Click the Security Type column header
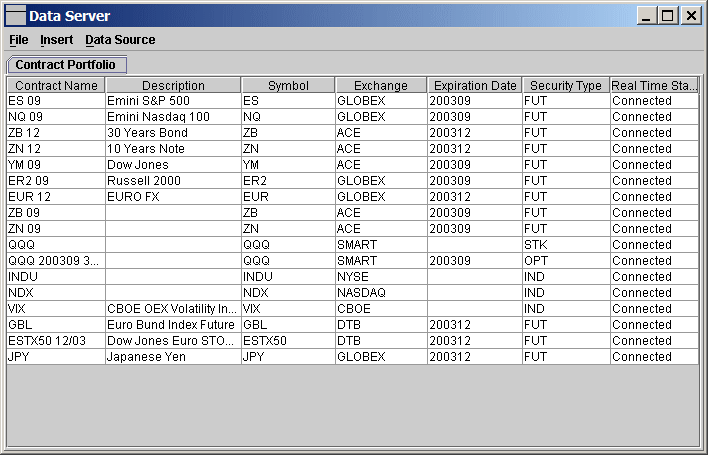Viewport: 708px width, 455px height. [566, 85]
